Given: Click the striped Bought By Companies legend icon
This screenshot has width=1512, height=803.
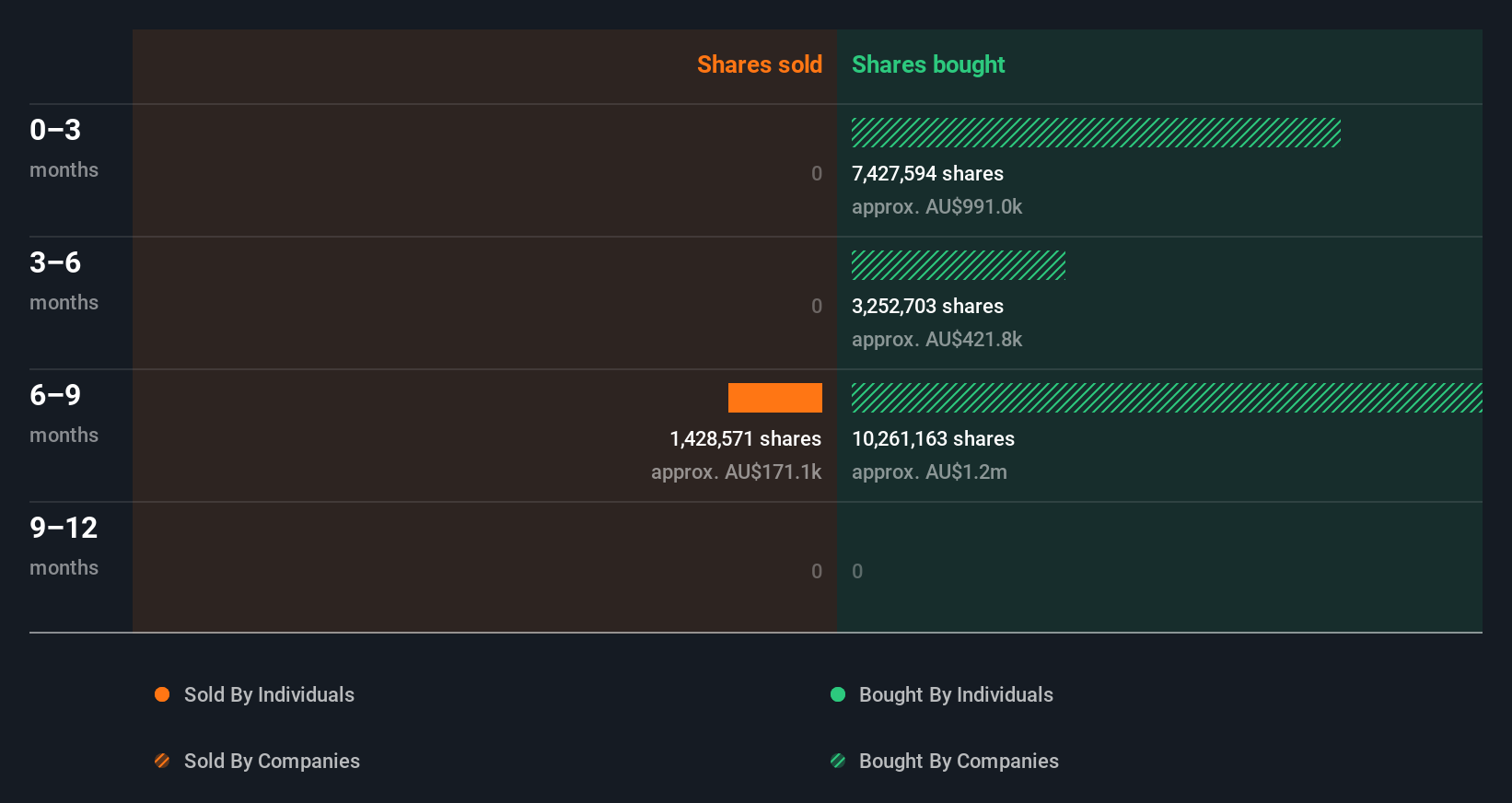Looking at the screenshot, I should pos(838,761).
